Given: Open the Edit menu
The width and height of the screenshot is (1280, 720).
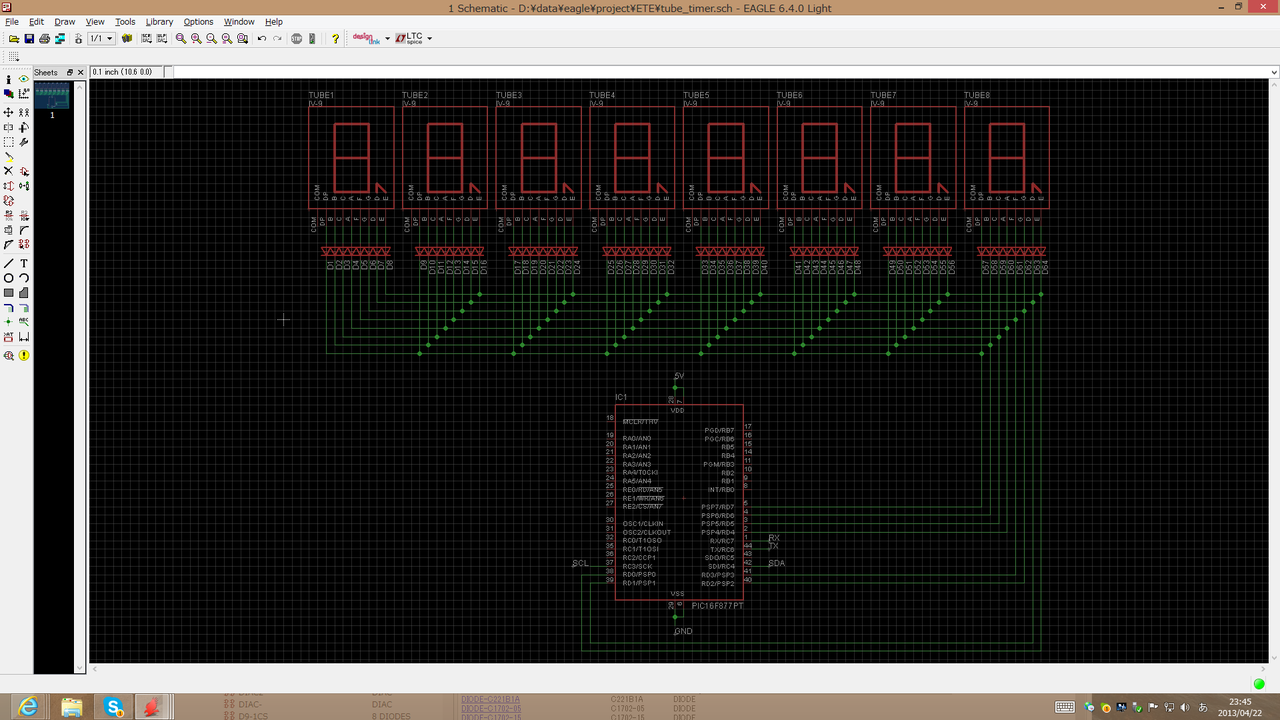Looking at the screenshot, I should 36,21.
